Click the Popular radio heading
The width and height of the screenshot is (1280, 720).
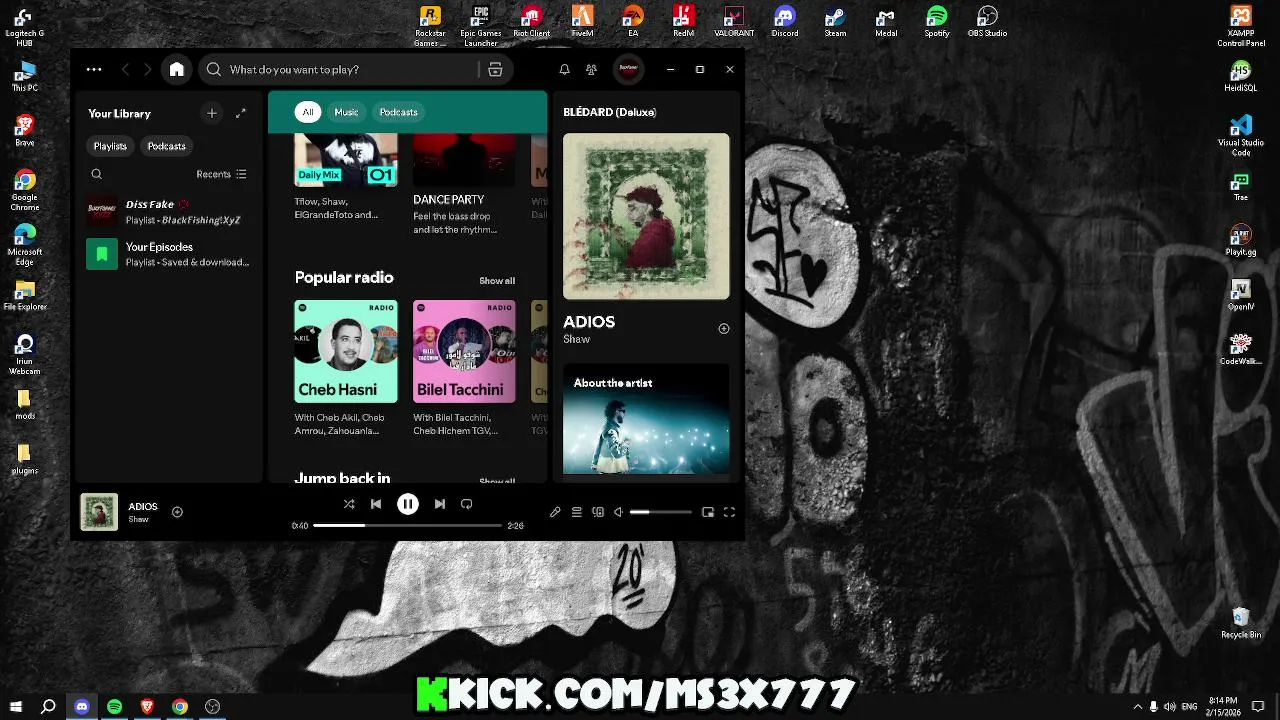click(344, 277)
